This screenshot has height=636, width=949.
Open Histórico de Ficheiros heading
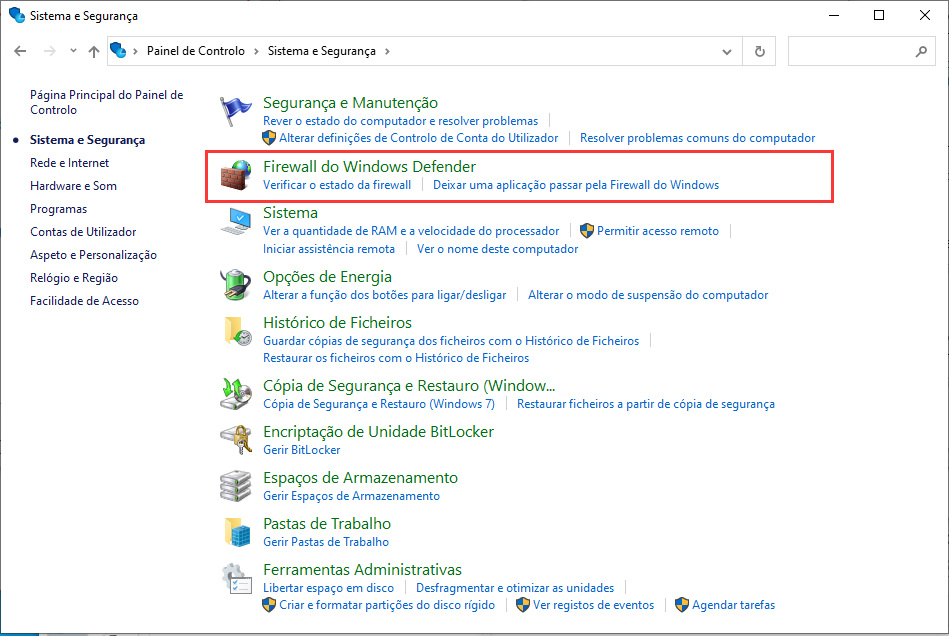click(337, 323)
